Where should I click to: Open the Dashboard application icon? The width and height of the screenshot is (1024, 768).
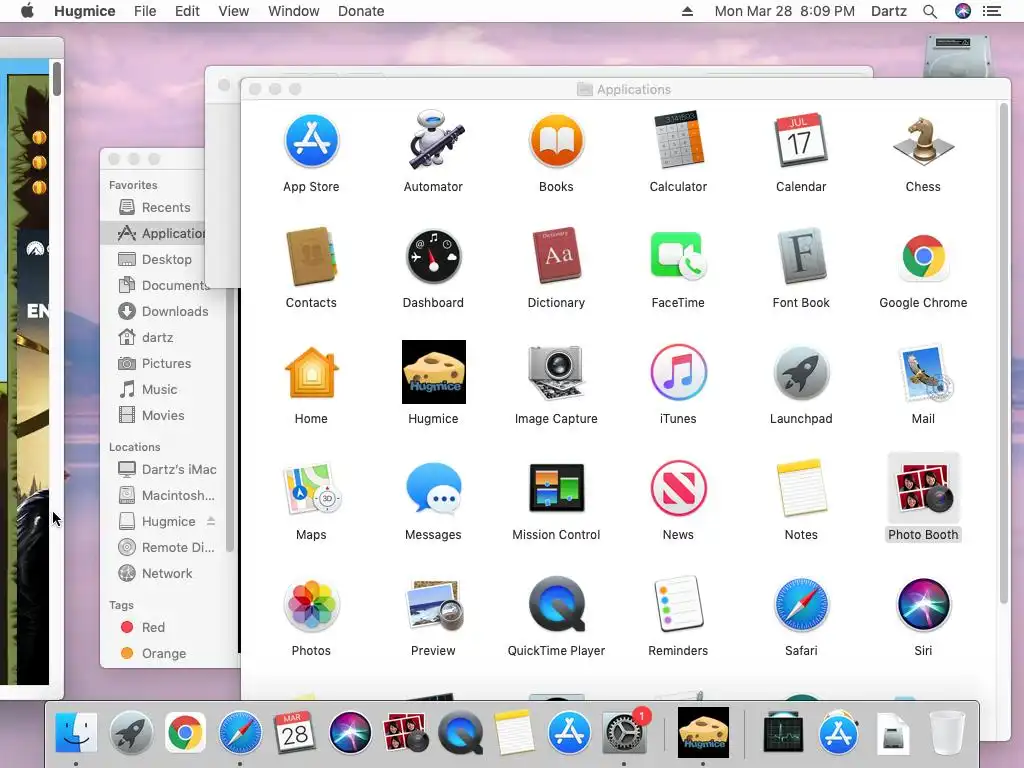[434, 257]
